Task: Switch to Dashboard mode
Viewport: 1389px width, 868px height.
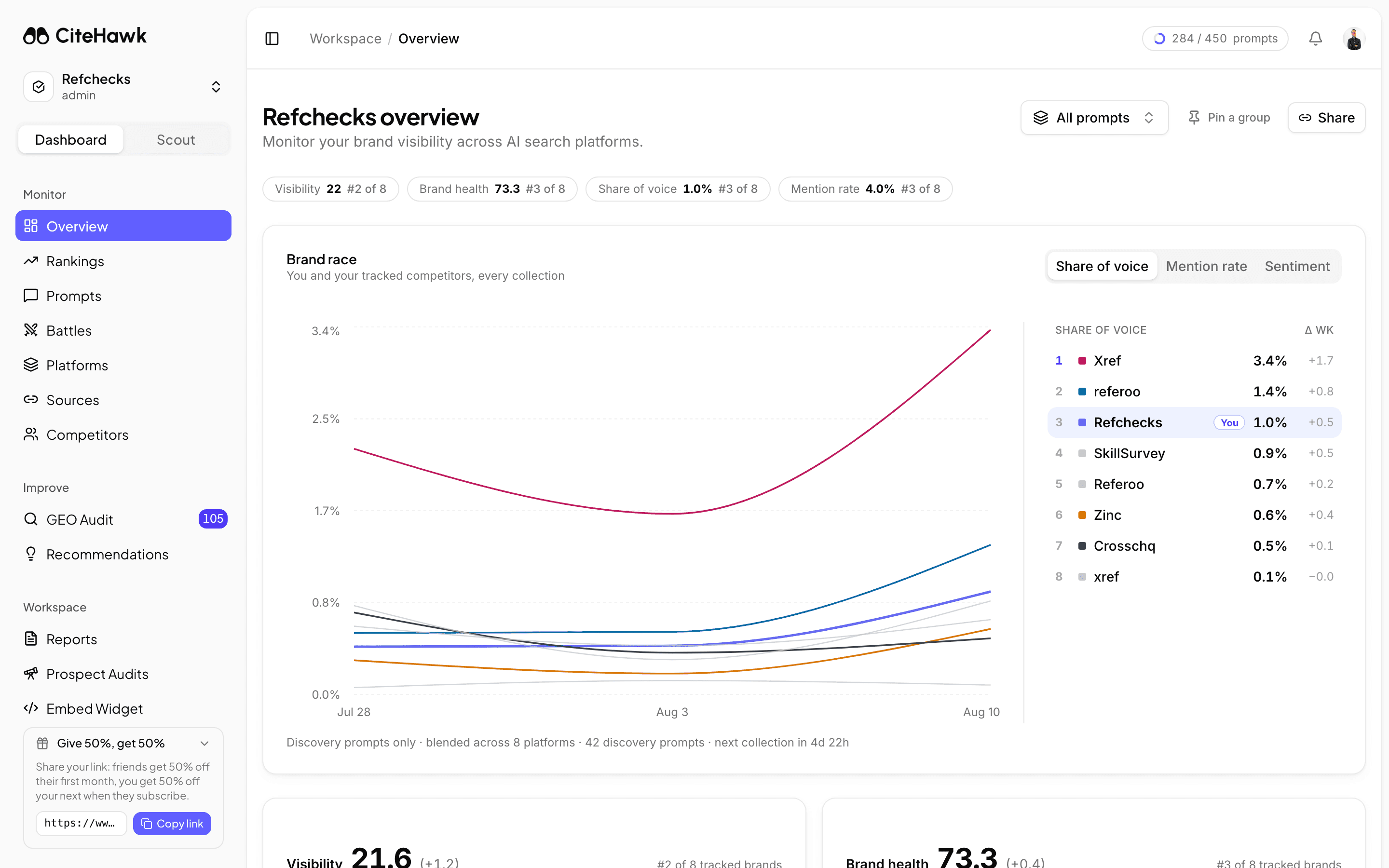Action: coord(70,139)
